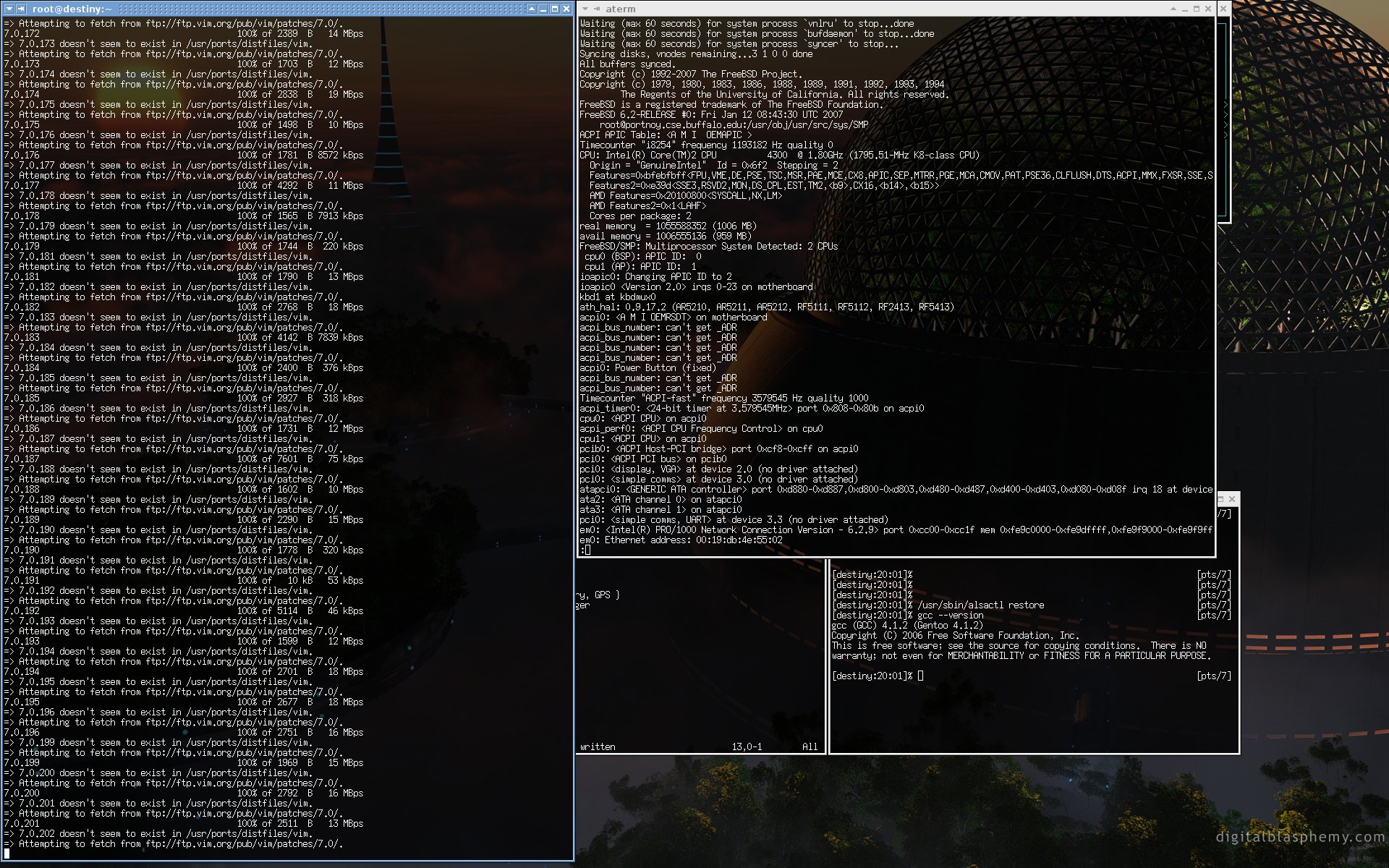Click 'real memory = 1055588352 (1006 MB)' line
The image size is (1389, 868).
point(668,226)
